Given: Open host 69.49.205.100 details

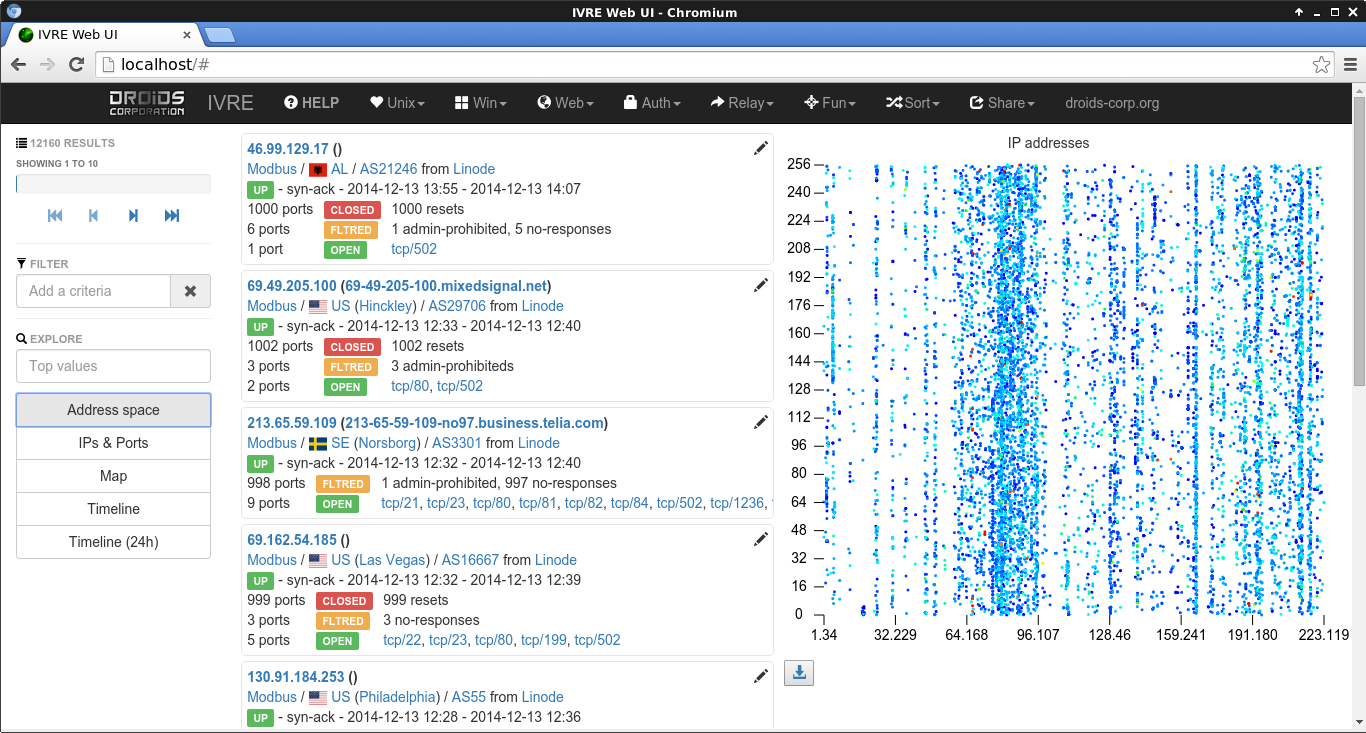Looking at the screenshot, I should [x=292, y=286].
